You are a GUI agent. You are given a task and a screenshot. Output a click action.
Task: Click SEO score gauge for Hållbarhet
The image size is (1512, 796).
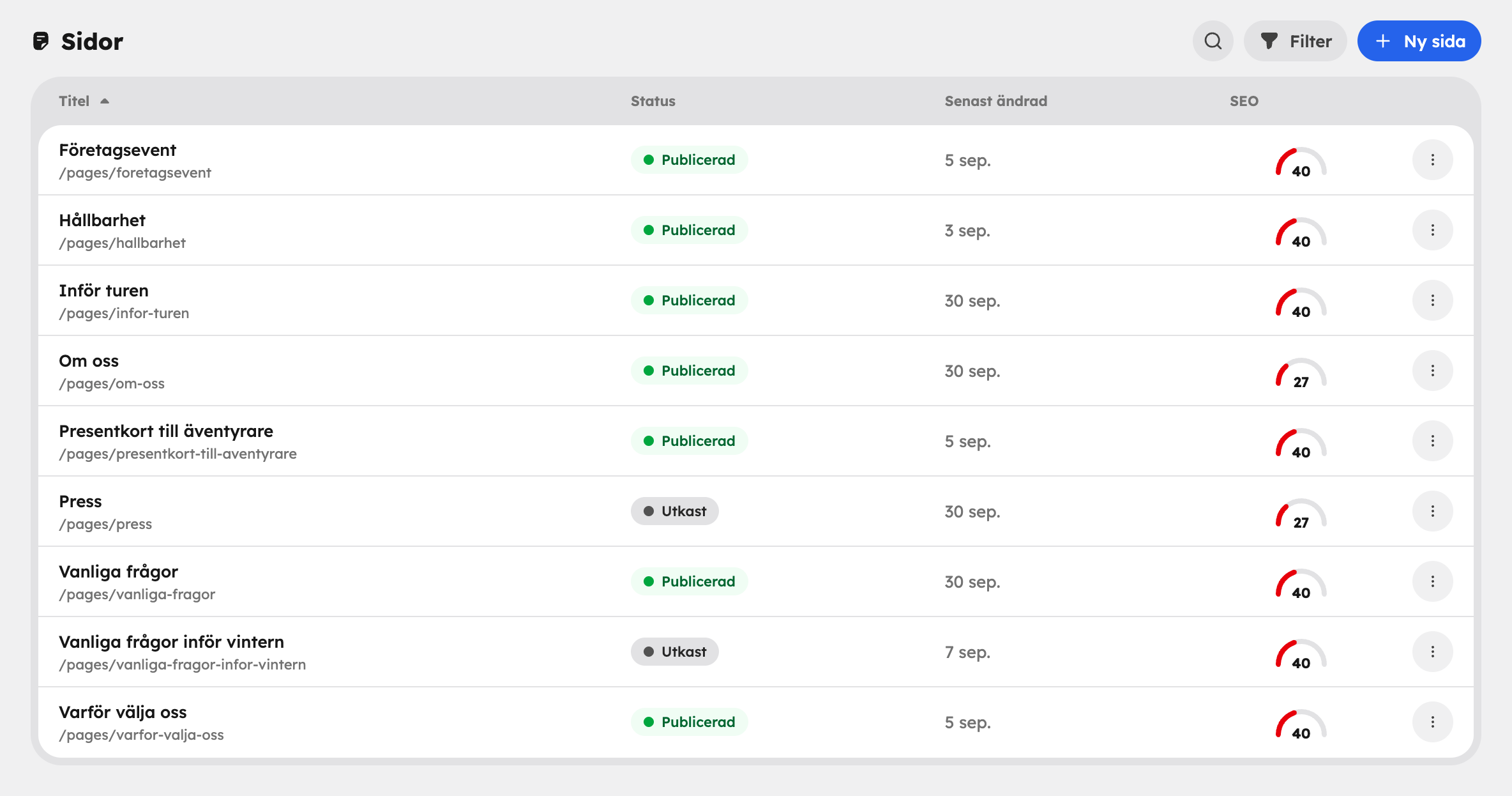(1301, 233)
